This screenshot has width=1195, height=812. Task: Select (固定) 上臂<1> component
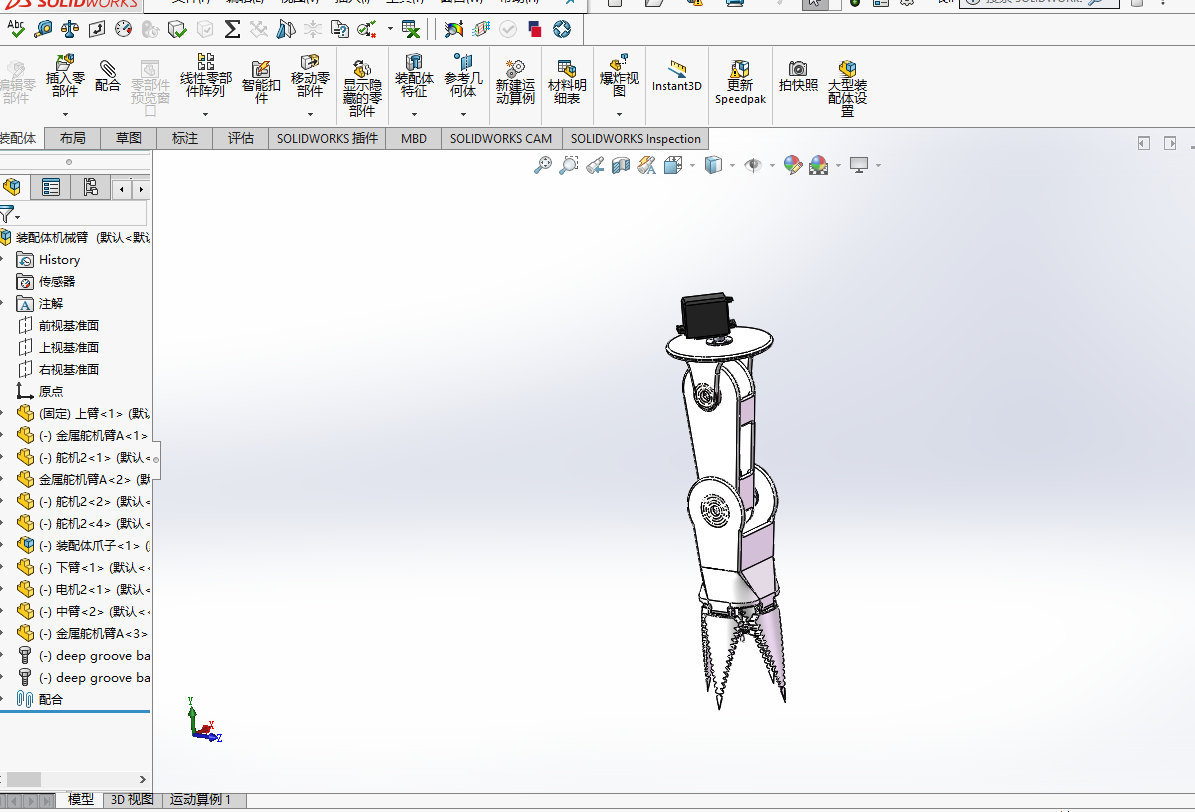[84, 413]
